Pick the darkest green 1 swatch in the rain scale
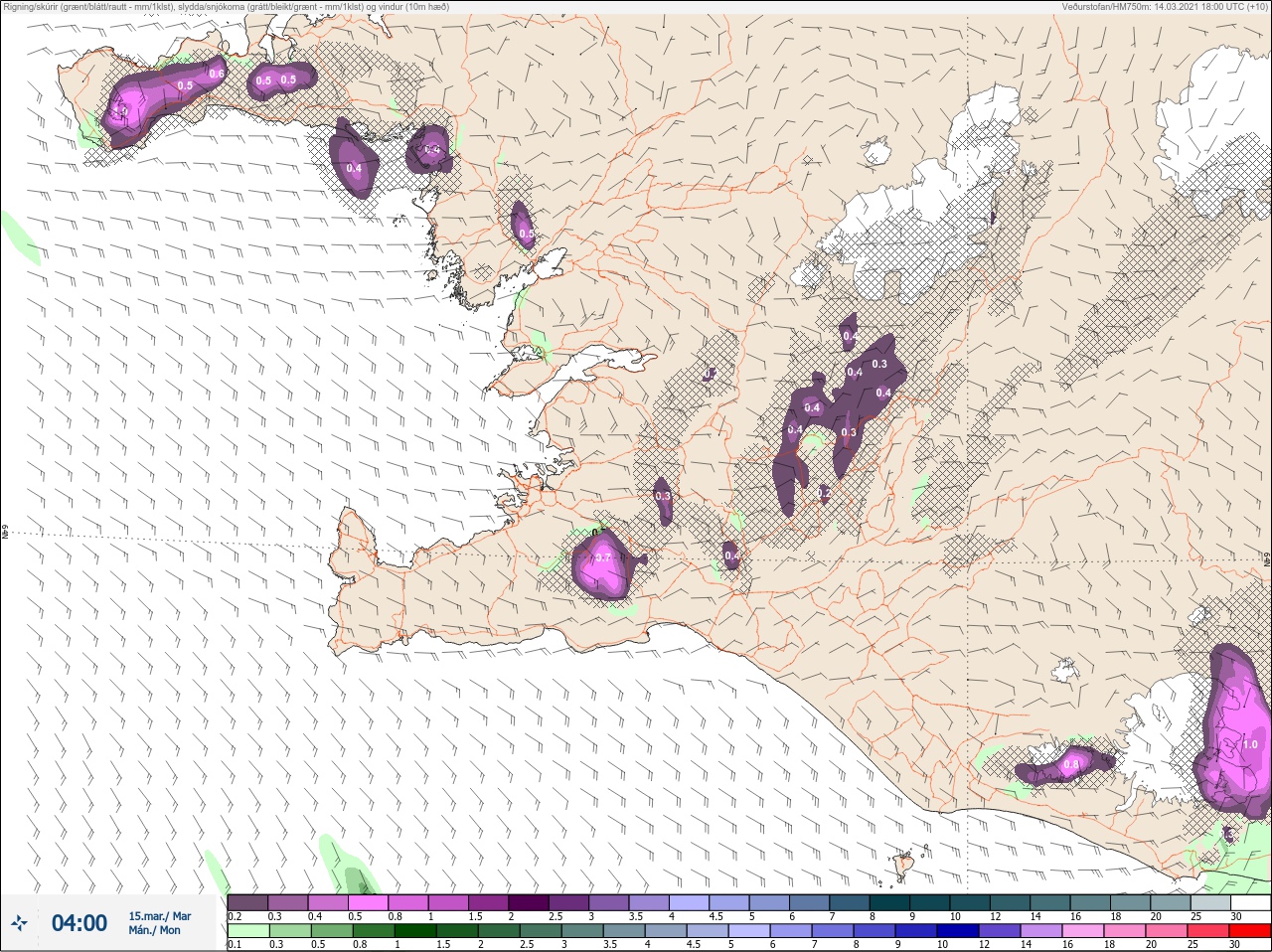The height and width of the screenshot is (952, 1272). pos(415,931)
